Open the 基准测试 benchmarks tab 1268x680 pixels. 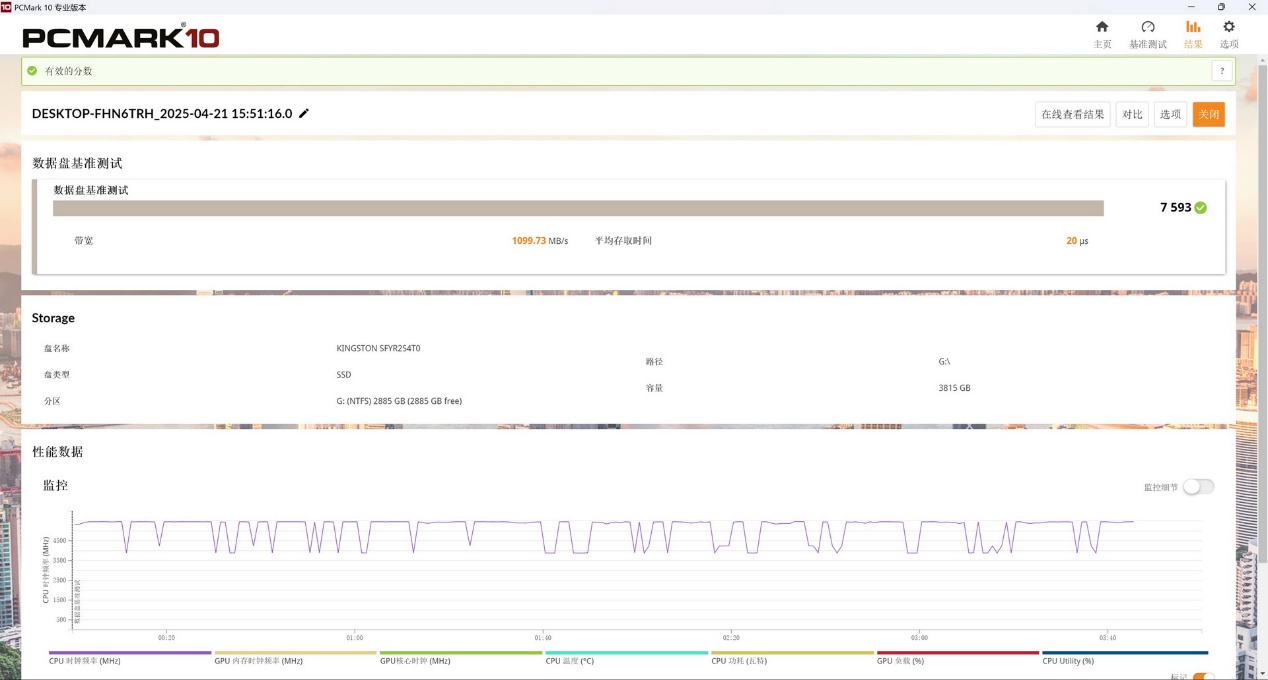(1148, 35)
